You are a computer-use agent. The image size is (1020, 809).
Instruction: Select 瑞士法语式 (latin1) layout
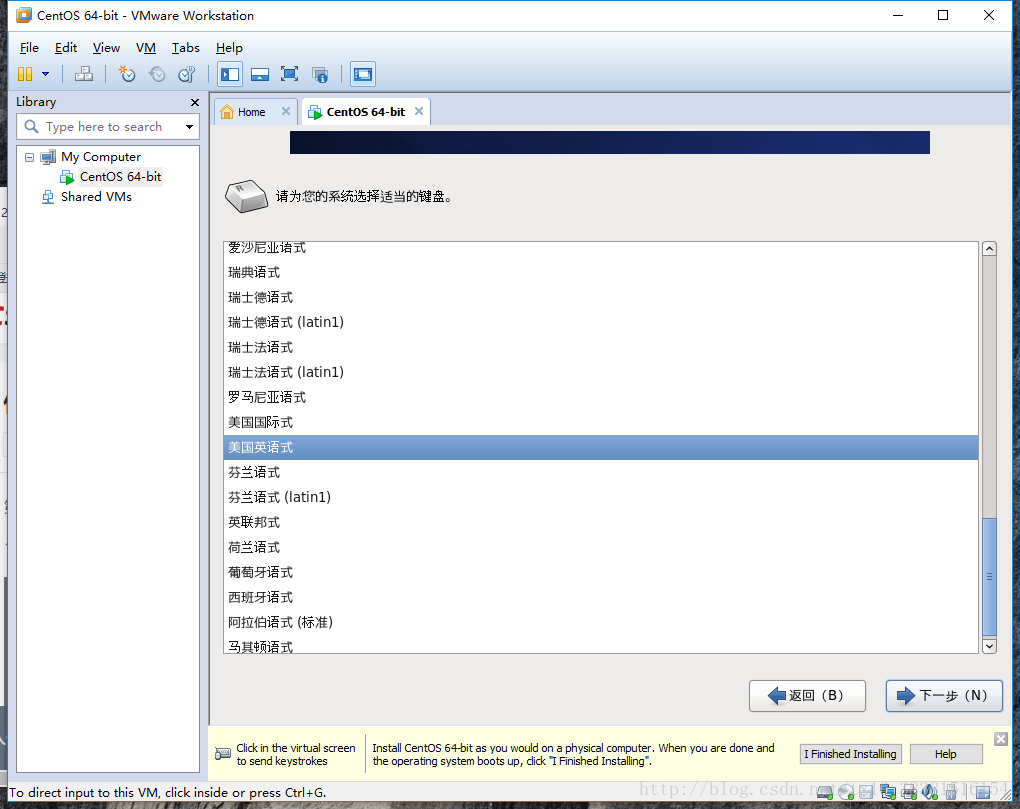[x=600, y=373]
